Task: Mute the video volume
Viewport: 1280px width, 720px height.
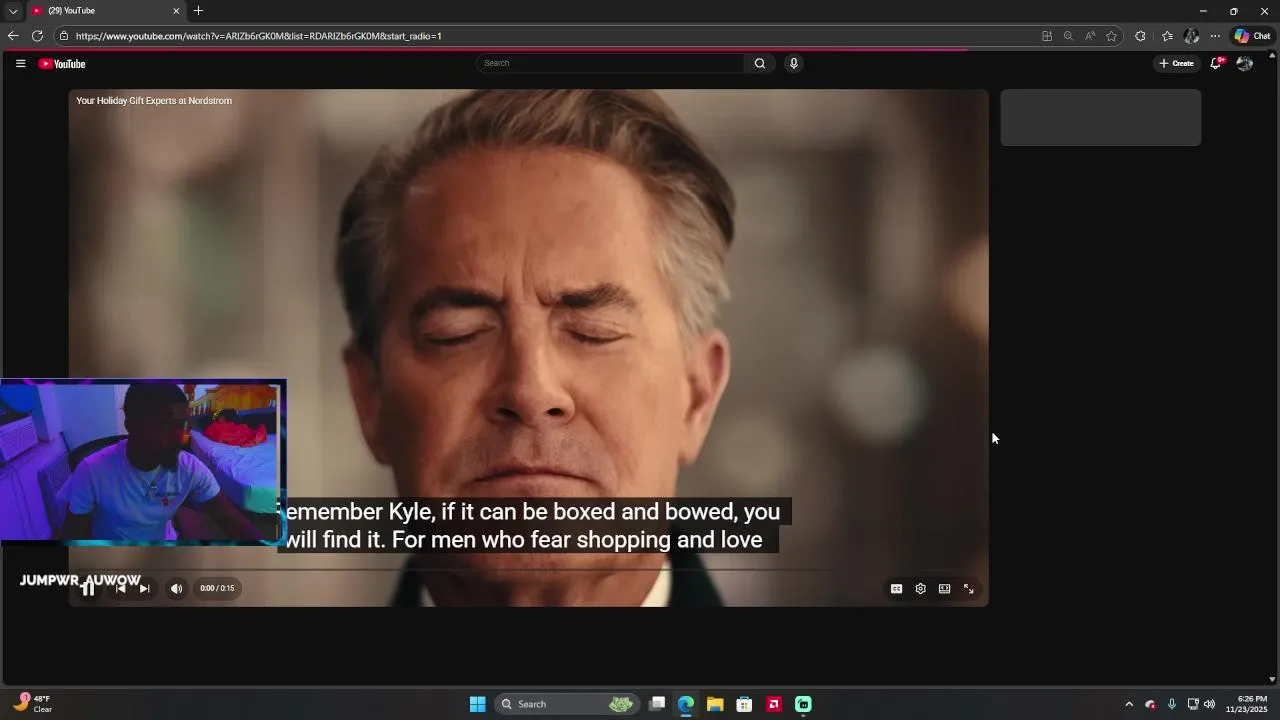Action: [176, 588]
